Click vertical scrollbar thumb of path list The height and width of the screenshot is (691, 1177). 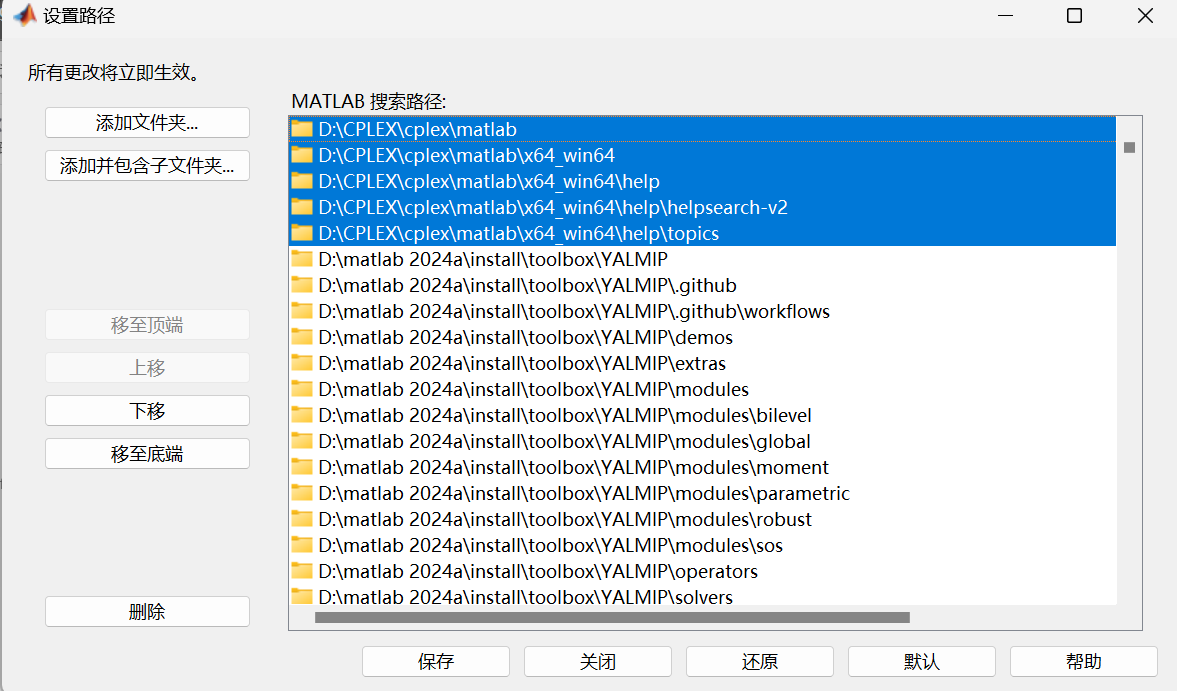[1129, 148]
